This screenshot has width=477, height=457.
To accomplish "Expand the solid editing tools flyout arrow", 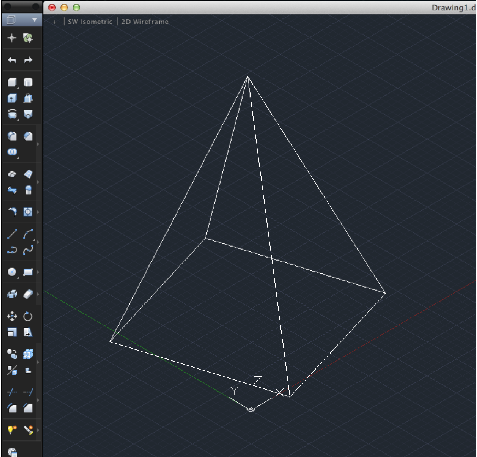I will (x=38, y=144).
